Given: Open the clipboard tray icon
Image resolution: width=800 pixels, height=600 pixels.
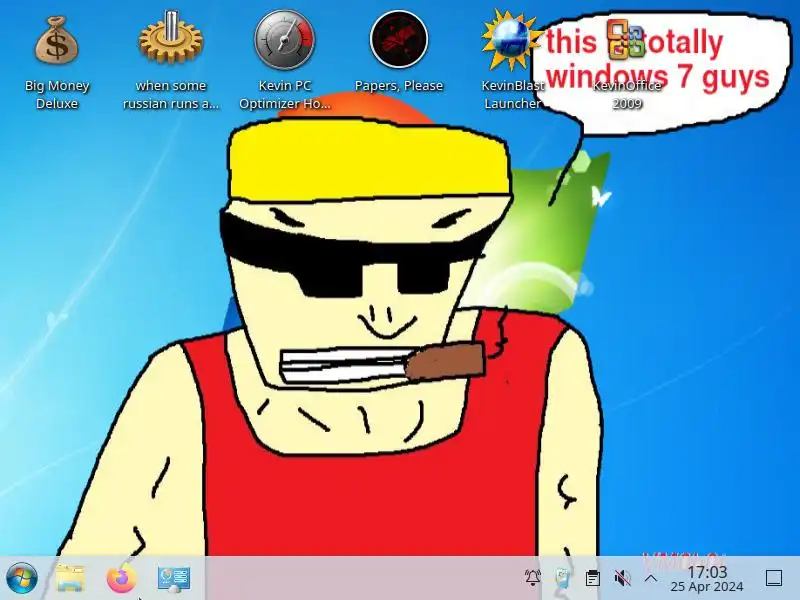Looking at the screenshot, I should pos(592,578).
